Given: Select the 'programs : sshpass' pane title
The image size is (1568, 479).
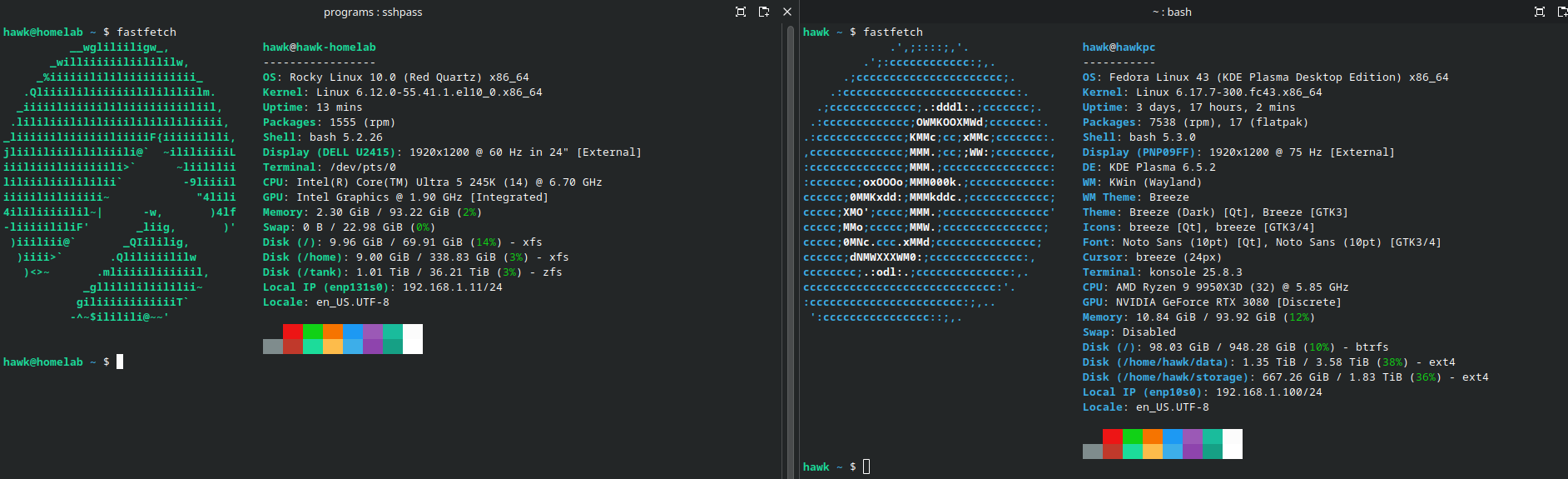Looking at the screenshot, I should click(x=373, y=12).
